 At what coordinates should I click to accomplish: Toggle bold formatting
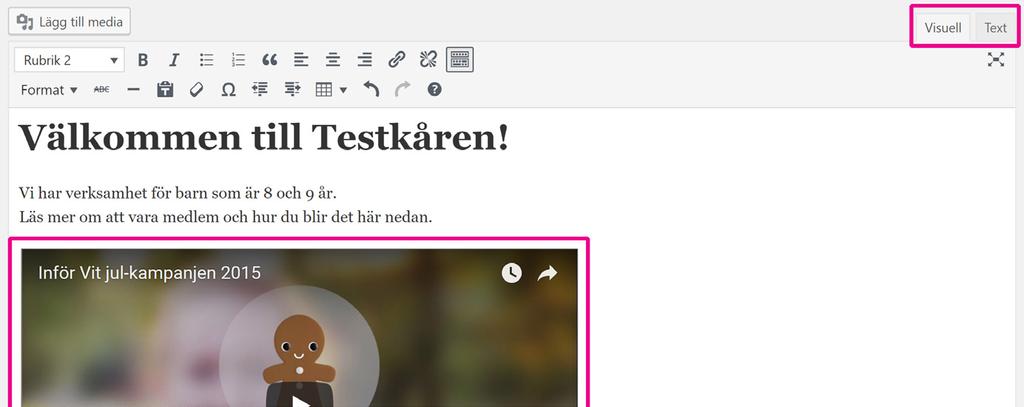[x=143, y=60]
